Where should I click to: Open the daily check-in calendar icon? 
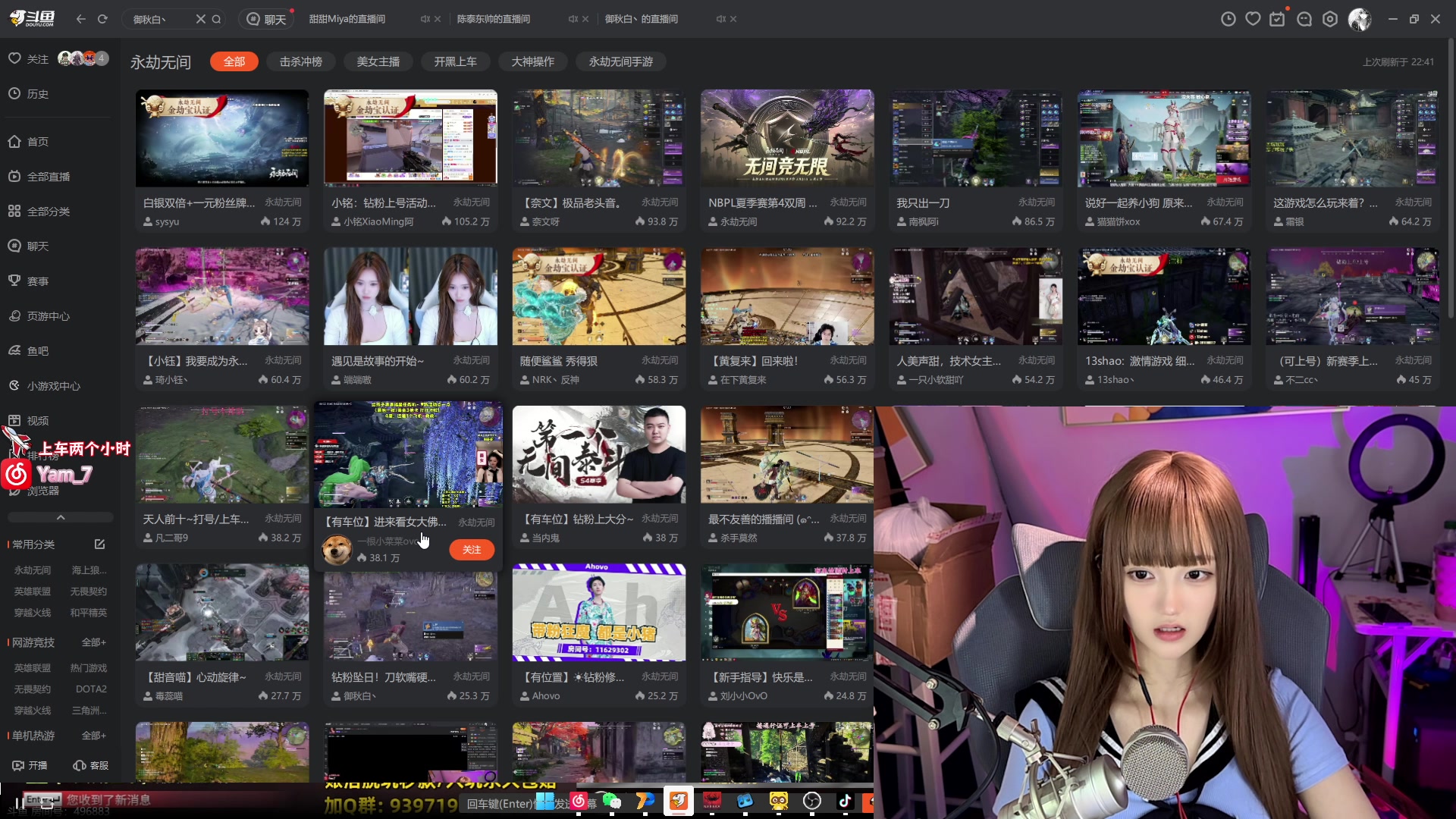1278,19
